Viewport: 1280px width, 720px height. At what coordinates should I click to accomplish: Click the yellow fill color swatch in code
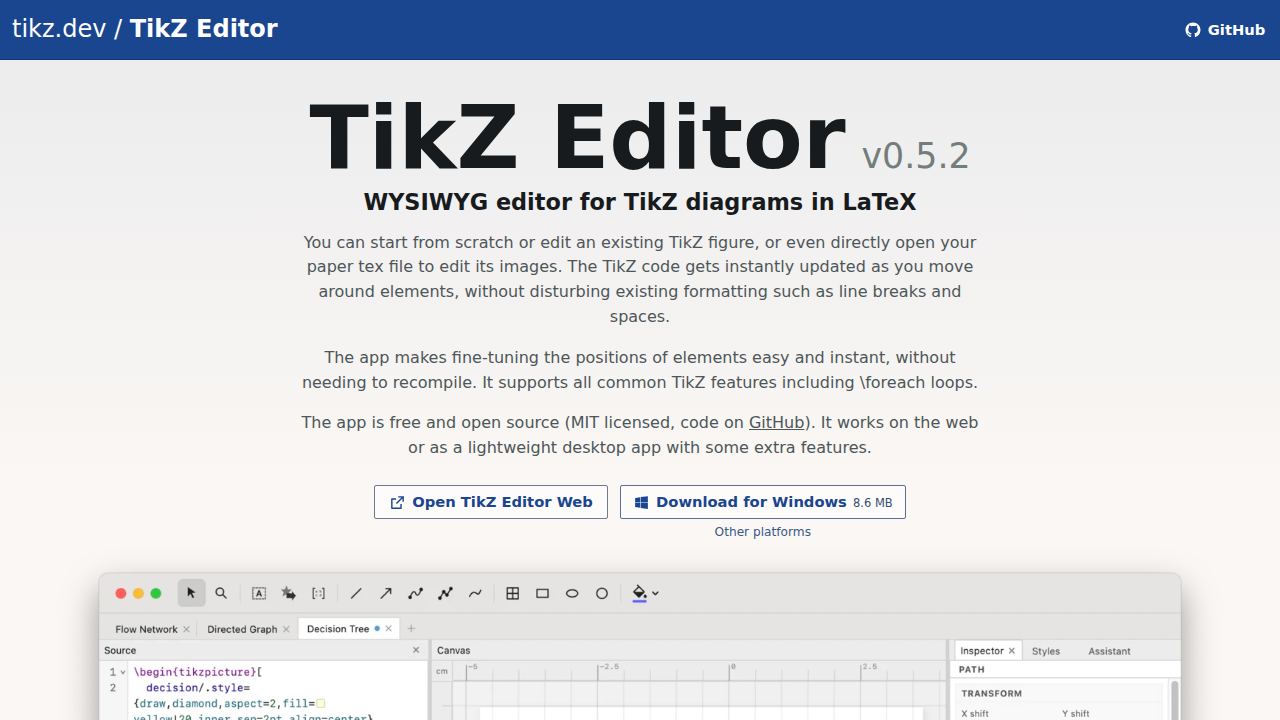pos(321,704)
